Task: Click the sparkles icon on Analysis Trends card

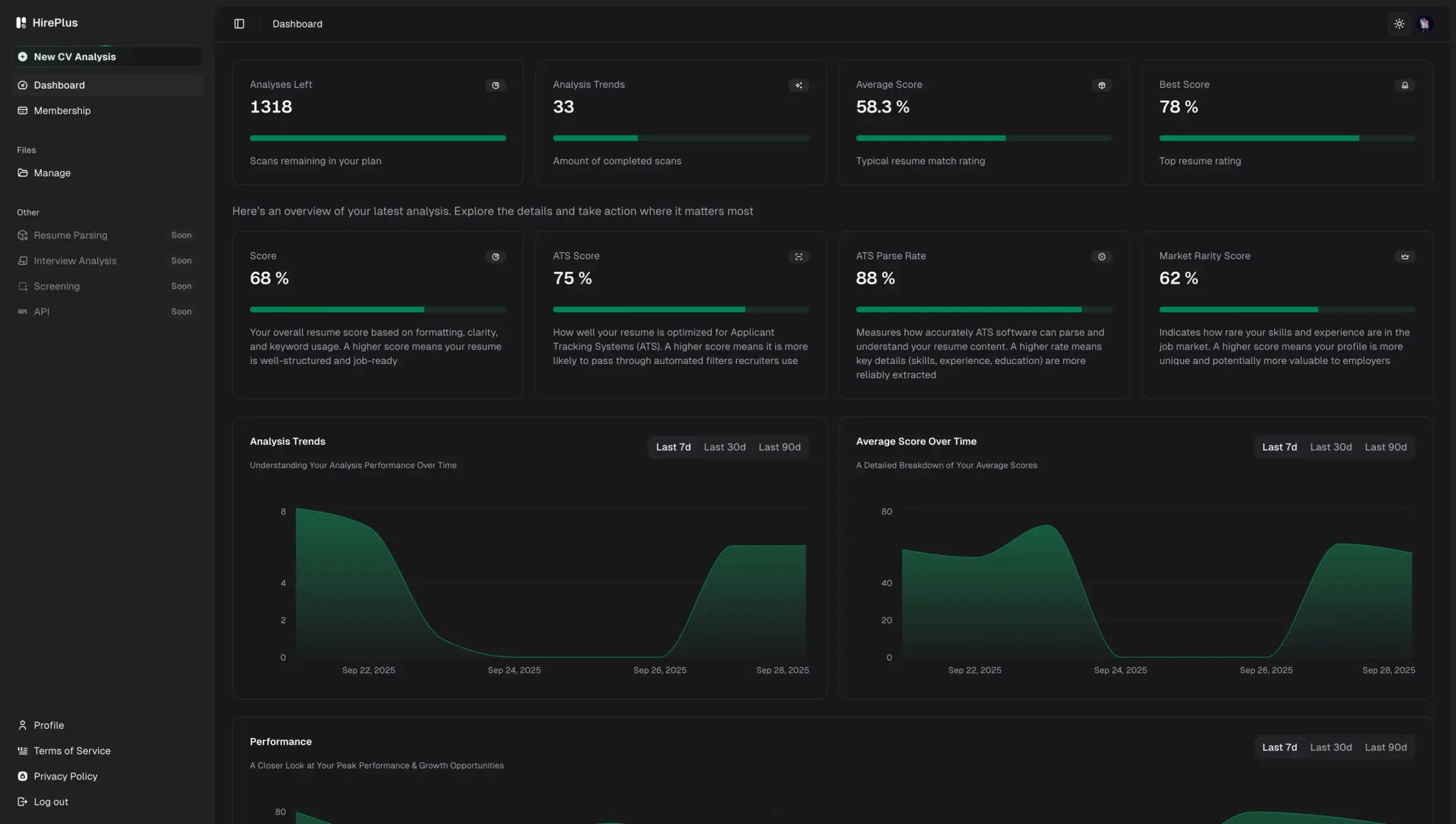Action: 798,85
